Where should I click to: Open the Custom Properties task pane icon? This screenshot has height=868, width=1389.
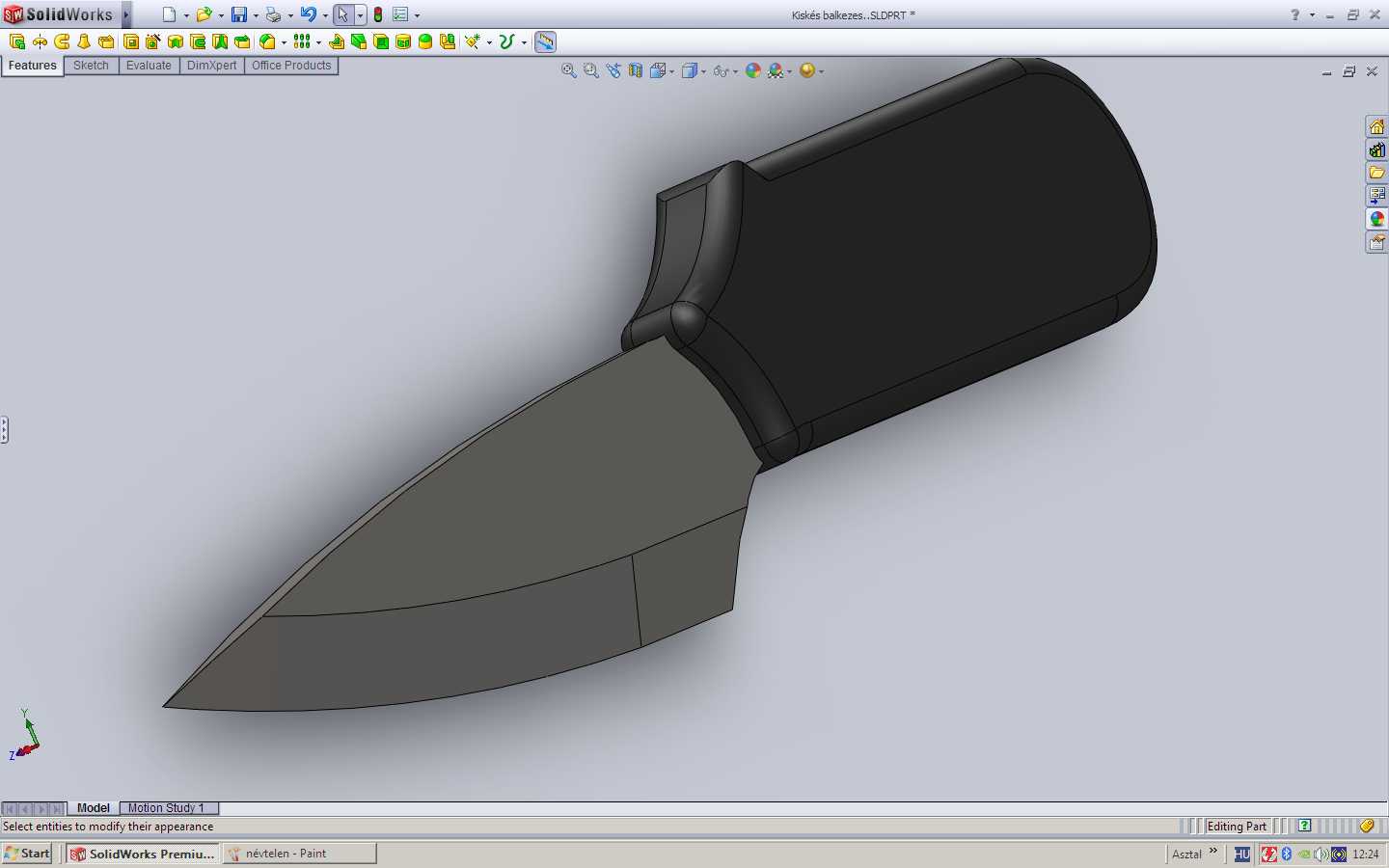coord(1376,242)
